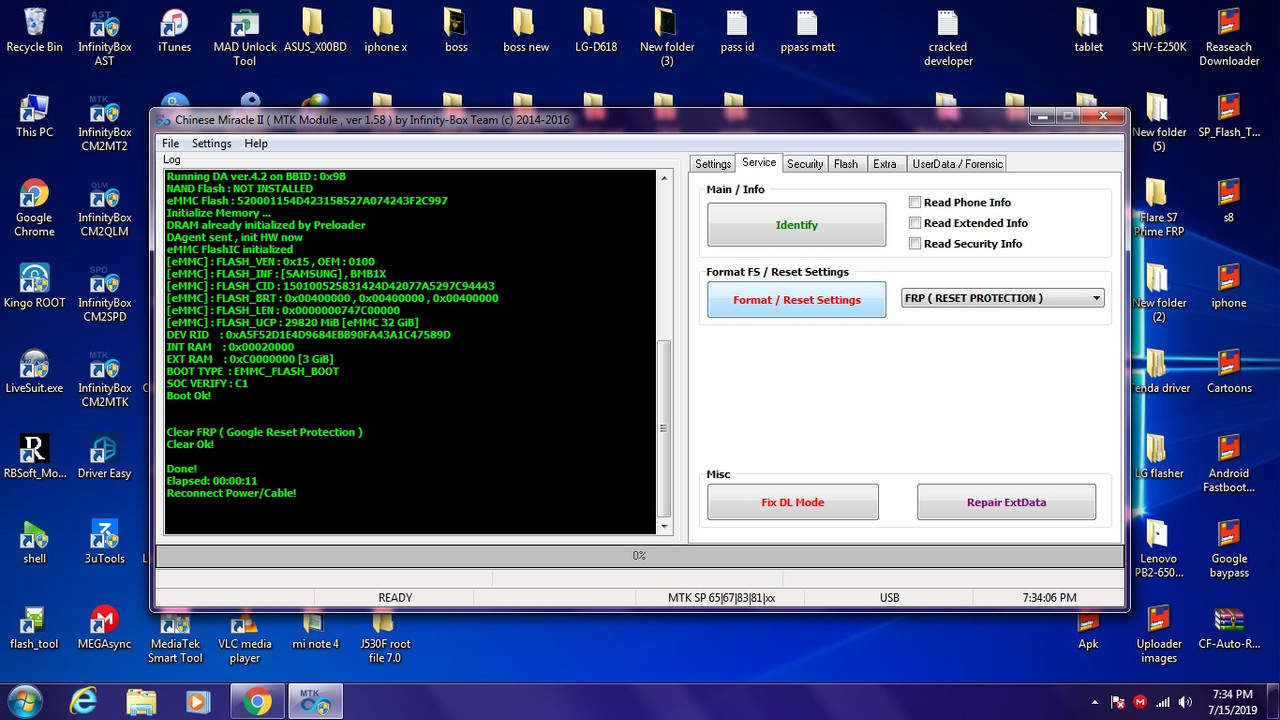Click the Format / Reset Settings button
This screenshot has height=720, width=1280.
pos(796,300)
